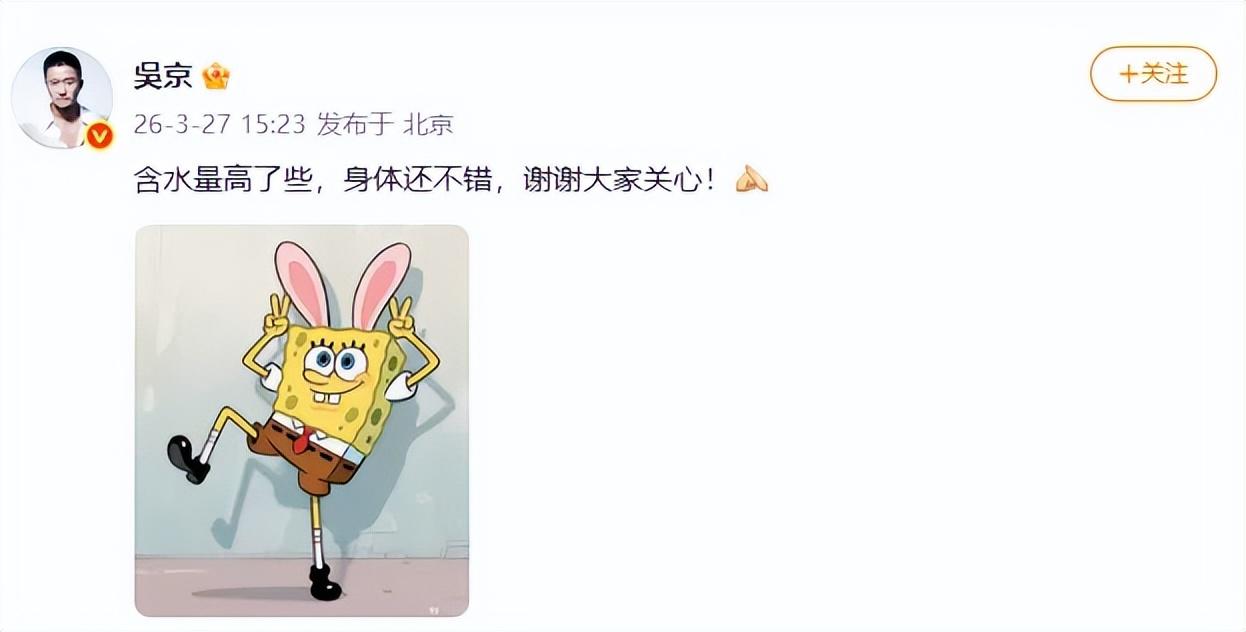Open the SpongeBob image attachment
Image resolution: width=1246 pixels, height=632 pixels.
point(302,420)
